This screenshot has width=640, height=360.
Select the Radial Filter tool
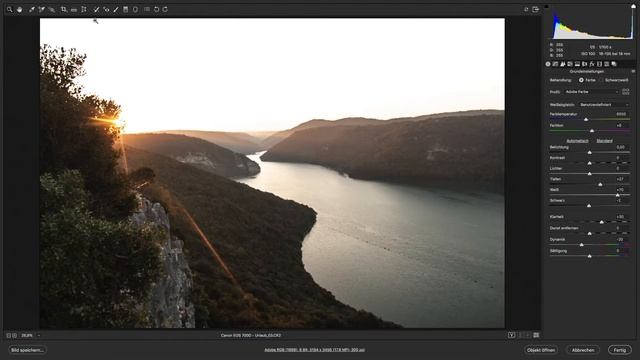pos(136,9)
